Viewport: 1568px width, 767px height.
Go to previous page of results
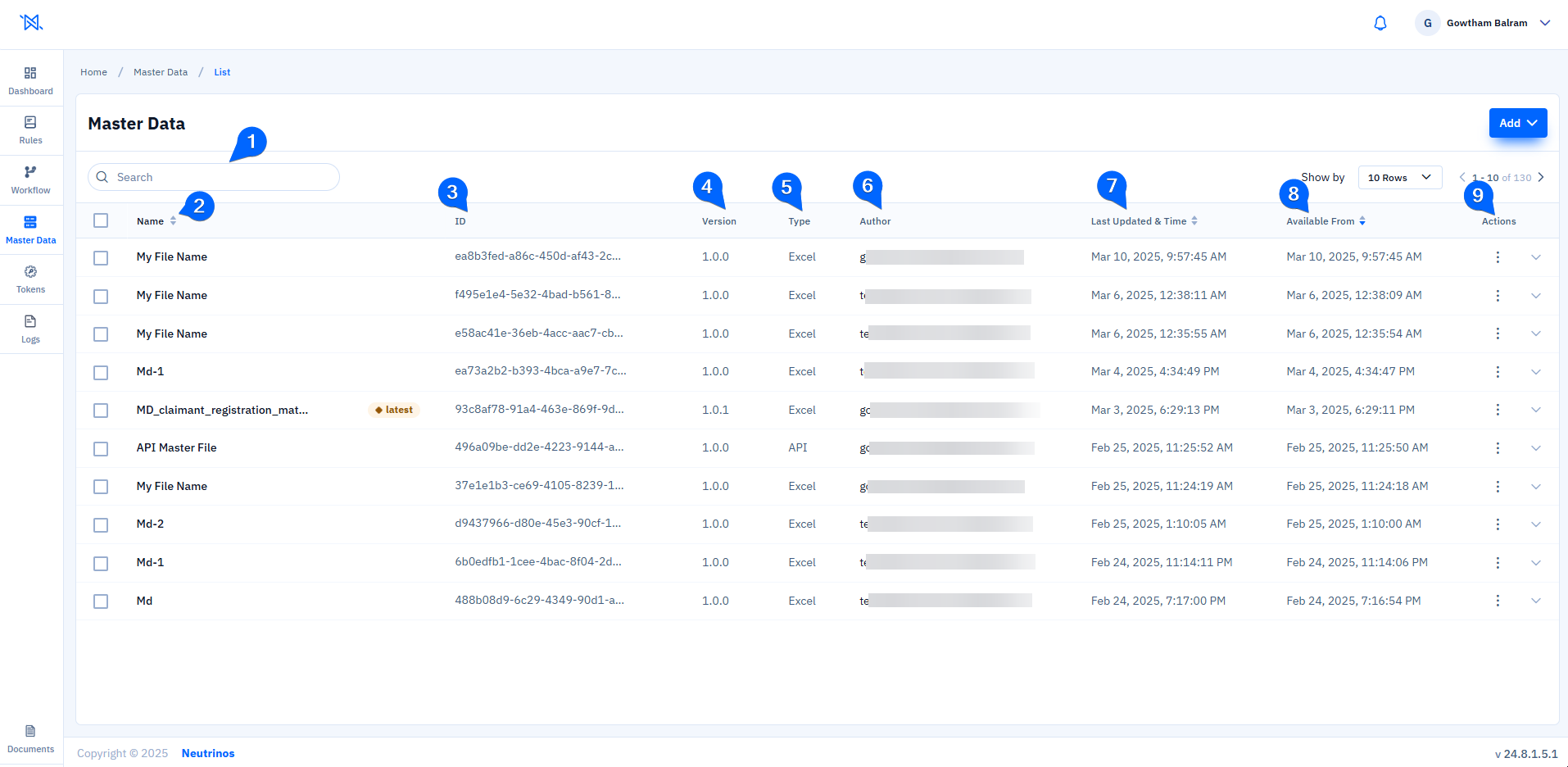pyautogui.click(x=1462, y=177)
